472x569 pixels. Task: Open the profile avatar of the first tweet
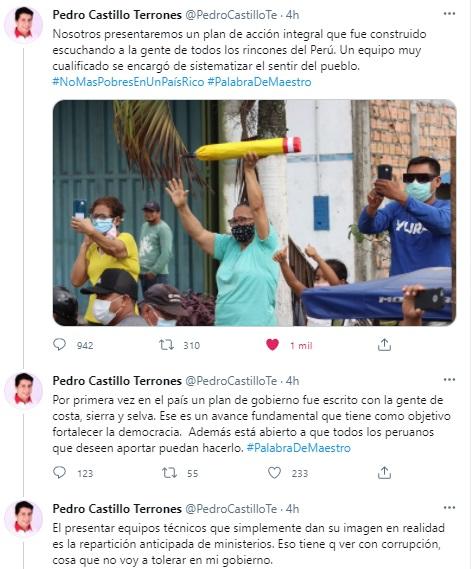coord(24,24)
